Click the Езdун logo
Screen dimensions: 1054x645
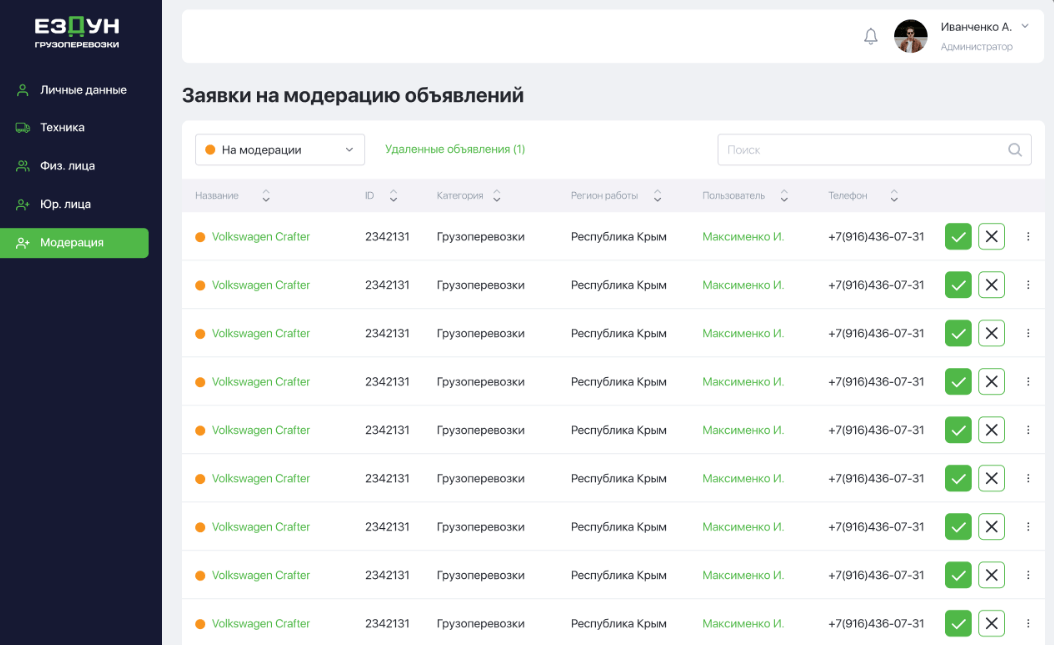pos(76,32)
